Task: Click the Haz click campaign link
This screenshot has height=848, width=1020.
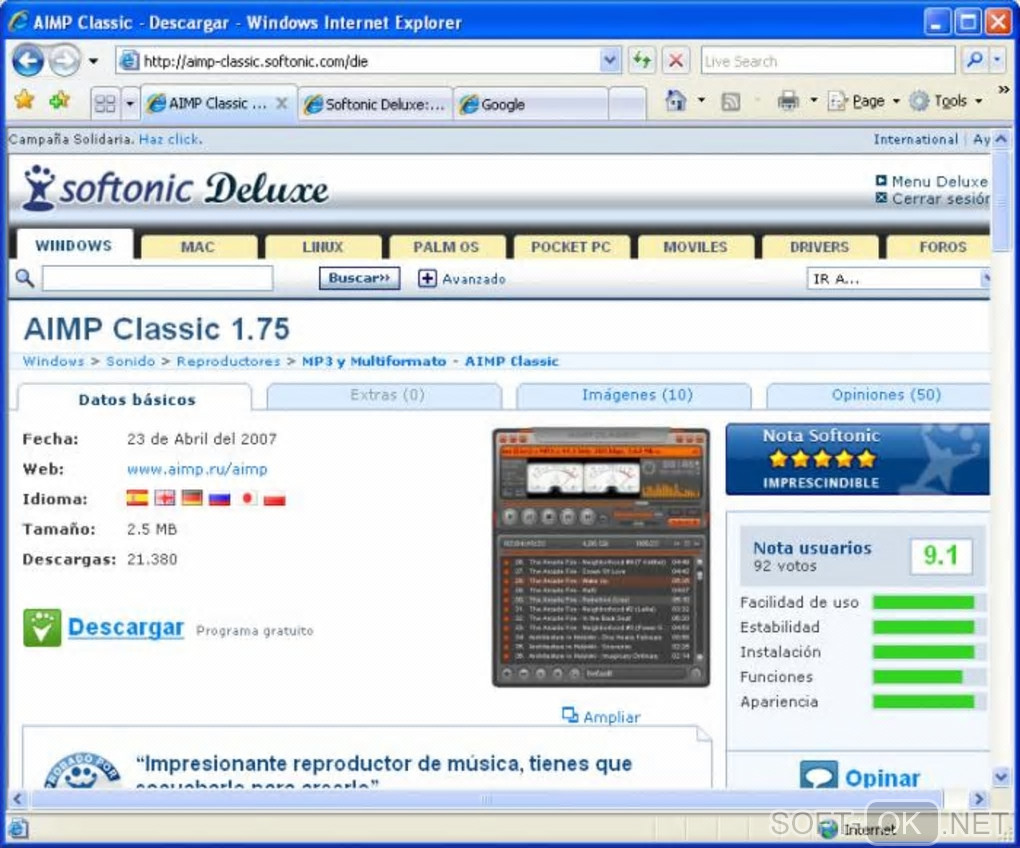Action: coord(170,139)
